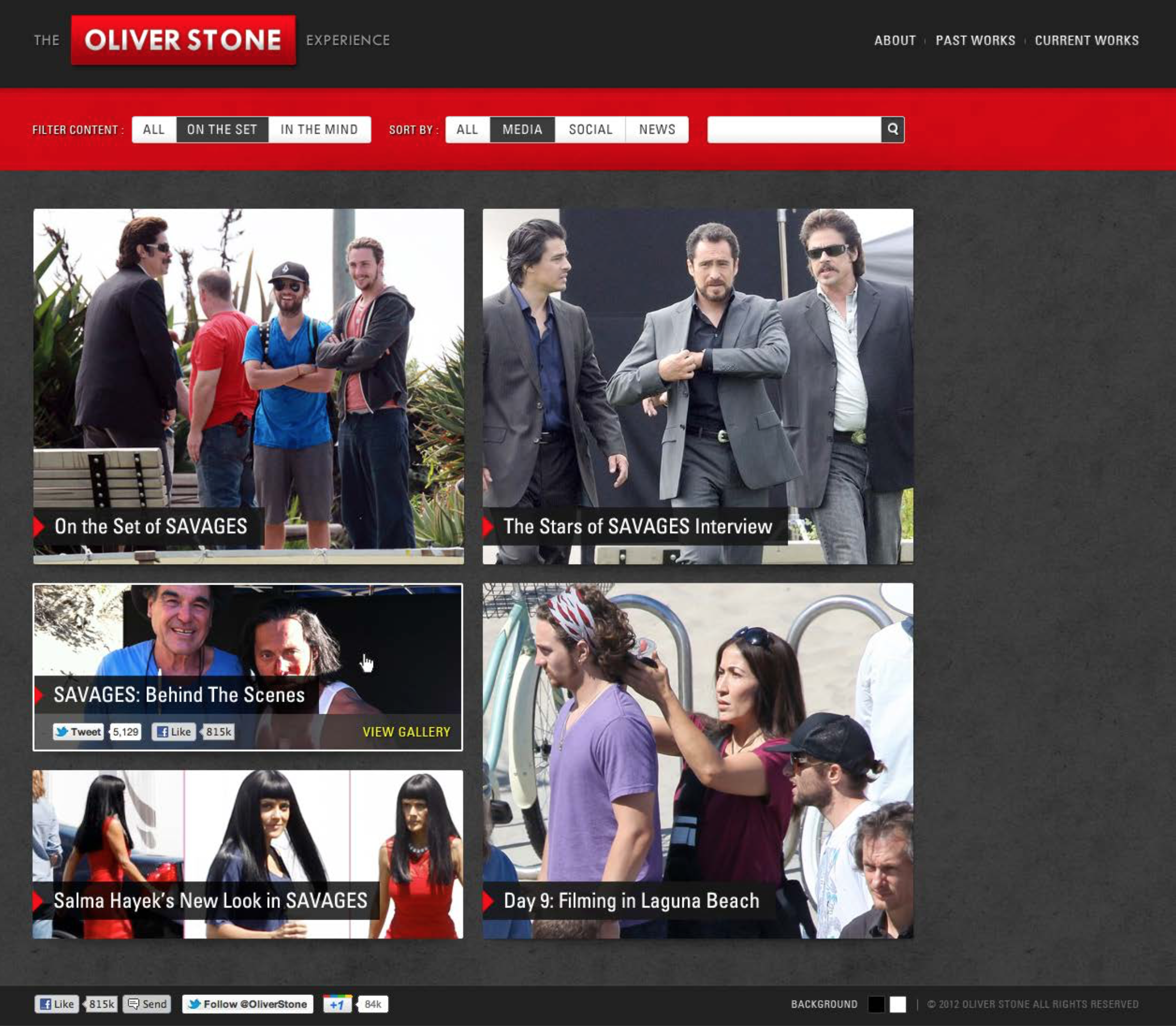Screen dimensions: 1176x1026
Task: Select the white background swatch
Action: [x=898, y=1004]
